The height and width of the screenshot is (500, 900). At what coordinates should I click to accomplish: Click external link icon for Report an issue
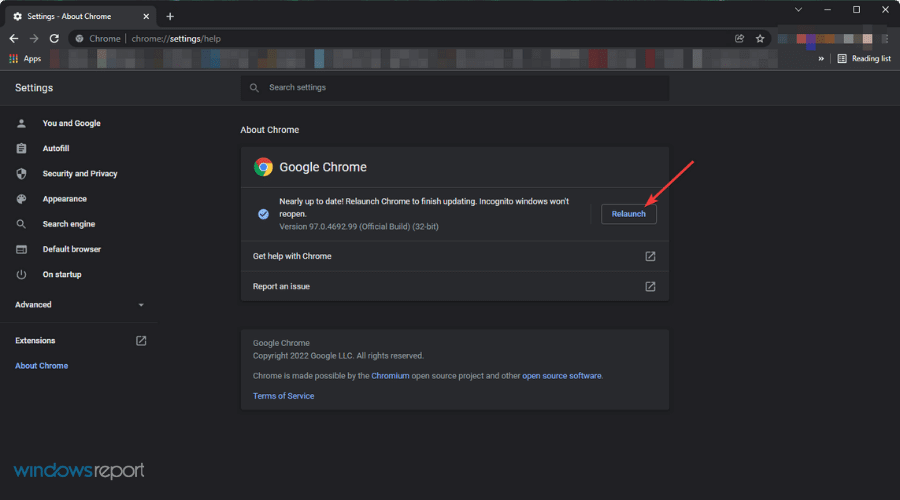tap(650, 286)
